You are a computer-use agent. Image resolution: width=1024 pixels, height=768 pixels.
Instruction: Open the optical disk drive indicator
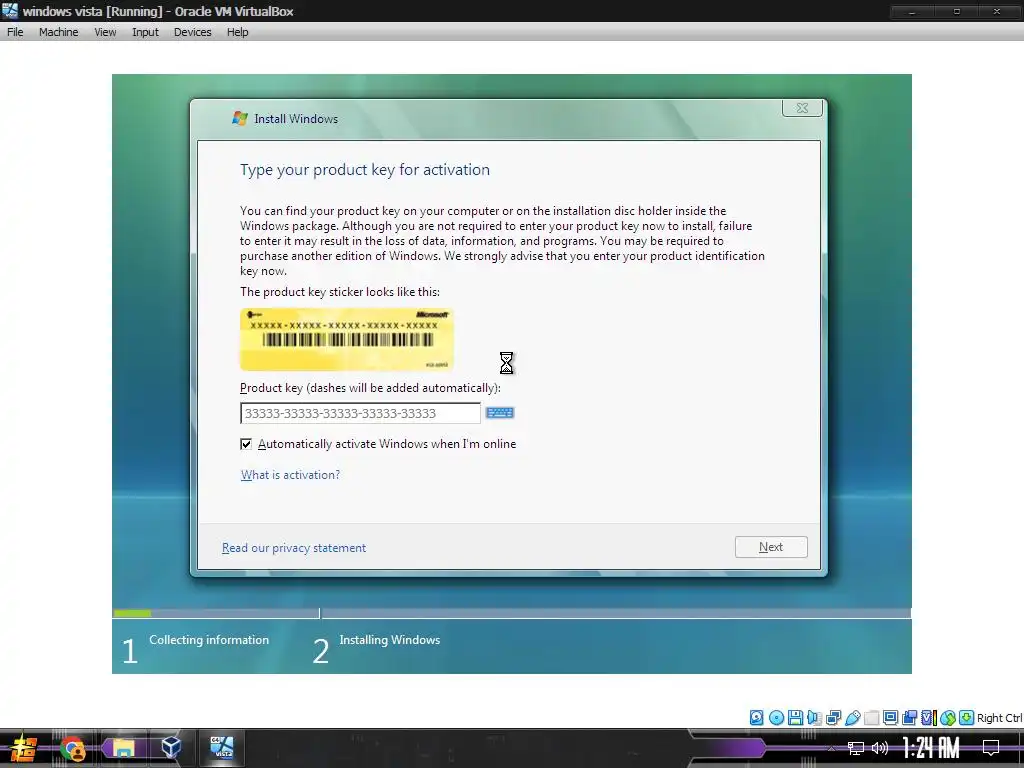(776, 718)
